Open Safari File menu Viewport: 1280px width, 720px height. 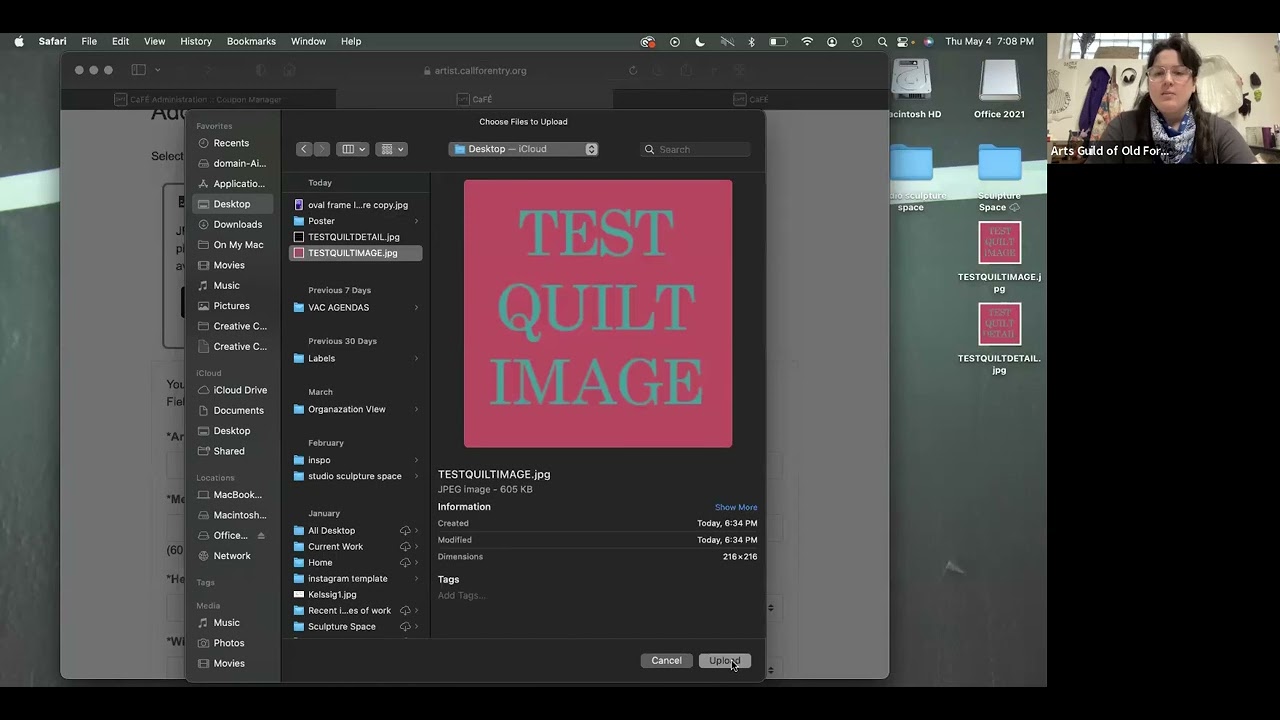pyautogui.click(x=89, y=41)
